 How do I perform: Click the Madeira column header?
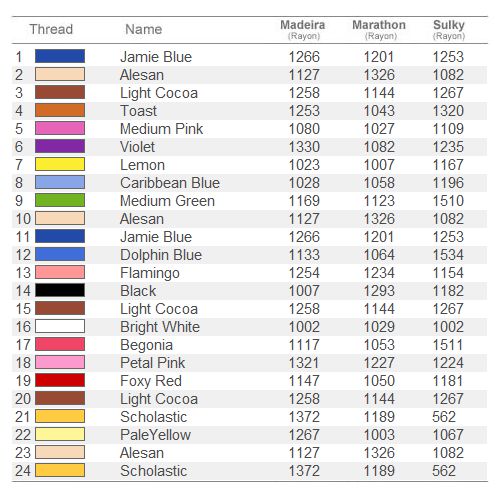303,29
